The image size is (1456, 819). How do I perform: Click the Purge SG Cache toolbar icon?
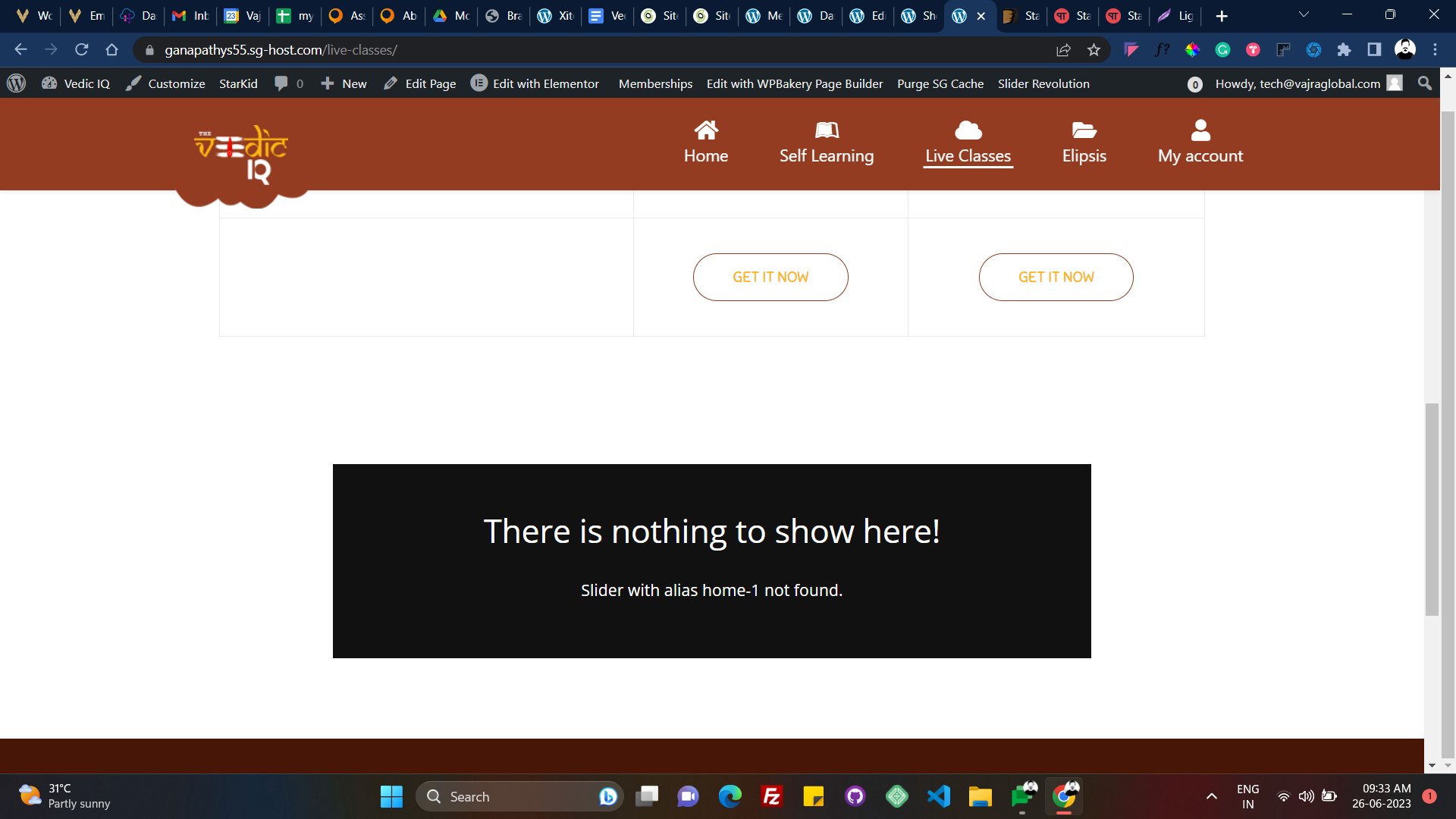click(x=941, y=83)
